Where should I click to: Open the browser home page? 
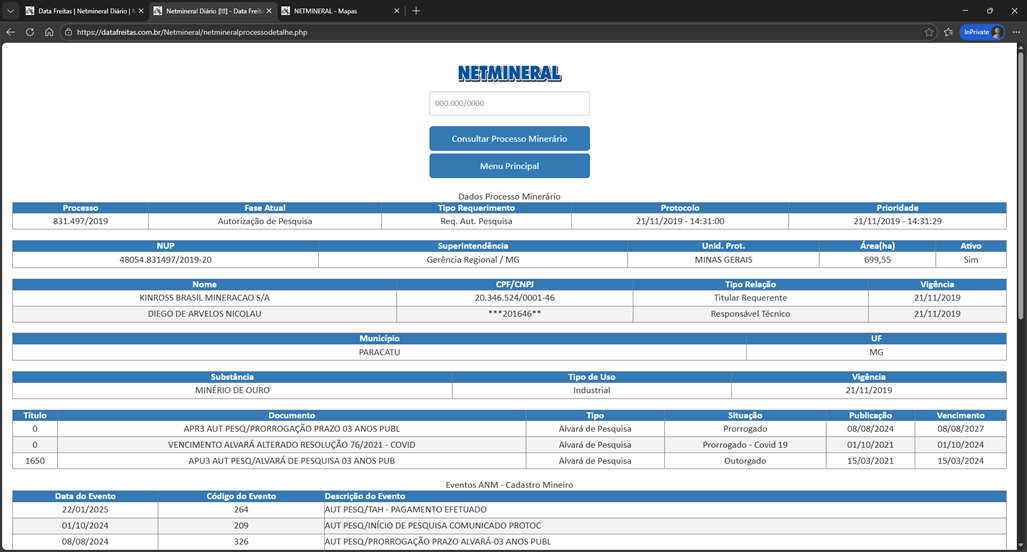click(x=49, y=31)
